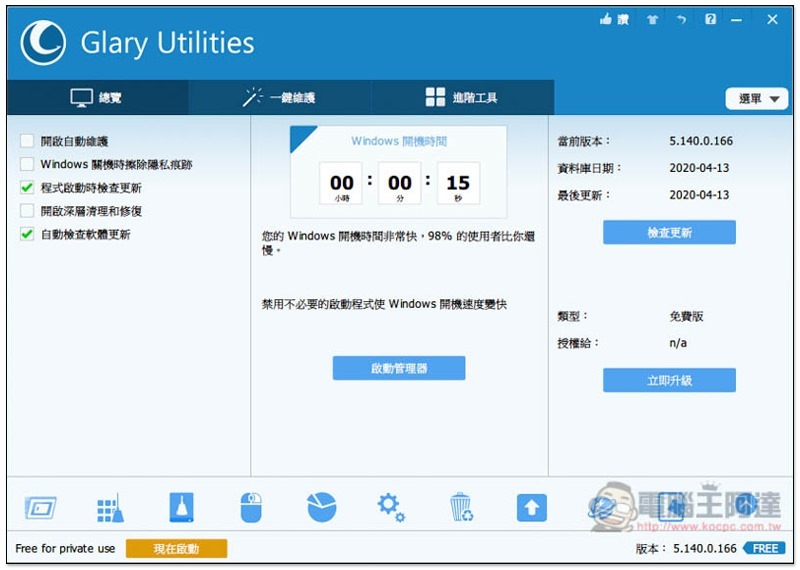Check Windows 關機時擦除隱私痕跡 option
The height and width of the screenshot is (570, 800).
pos(27,164)
